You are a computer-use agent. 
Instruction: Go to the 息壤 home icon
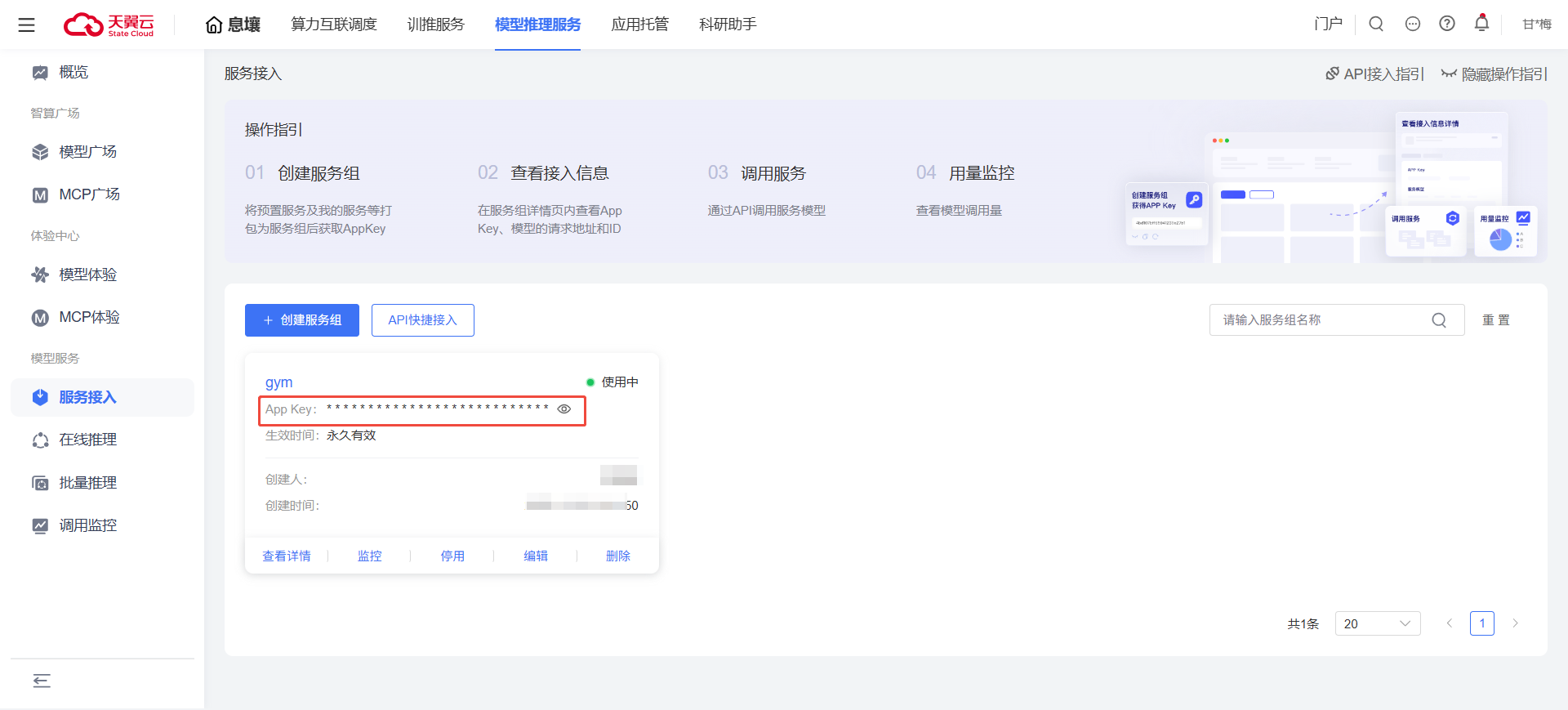[x=214, y=25]
